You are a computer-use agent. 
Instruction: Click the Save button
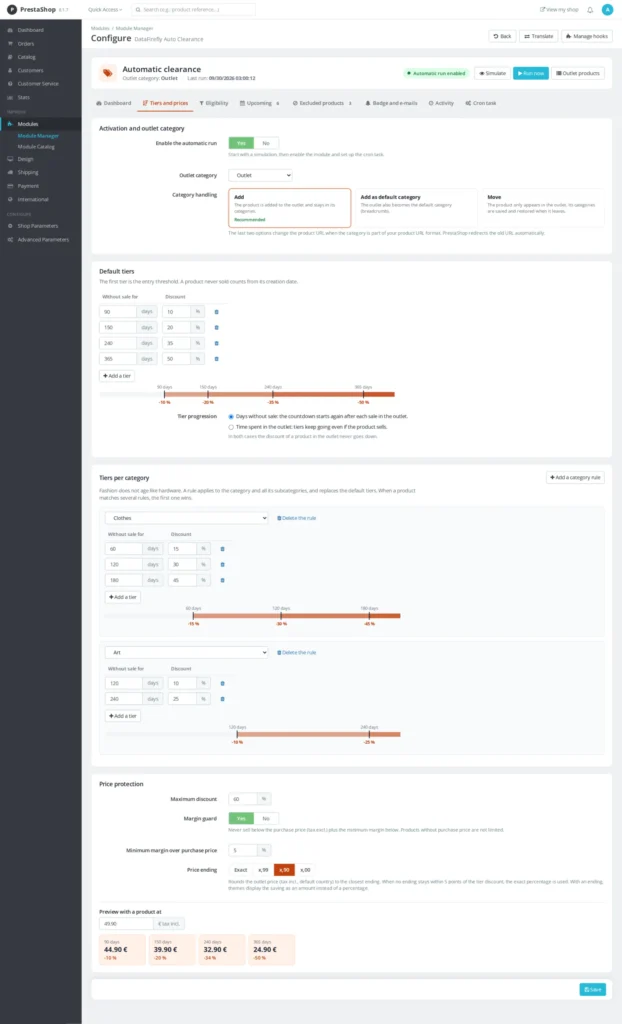593,989
